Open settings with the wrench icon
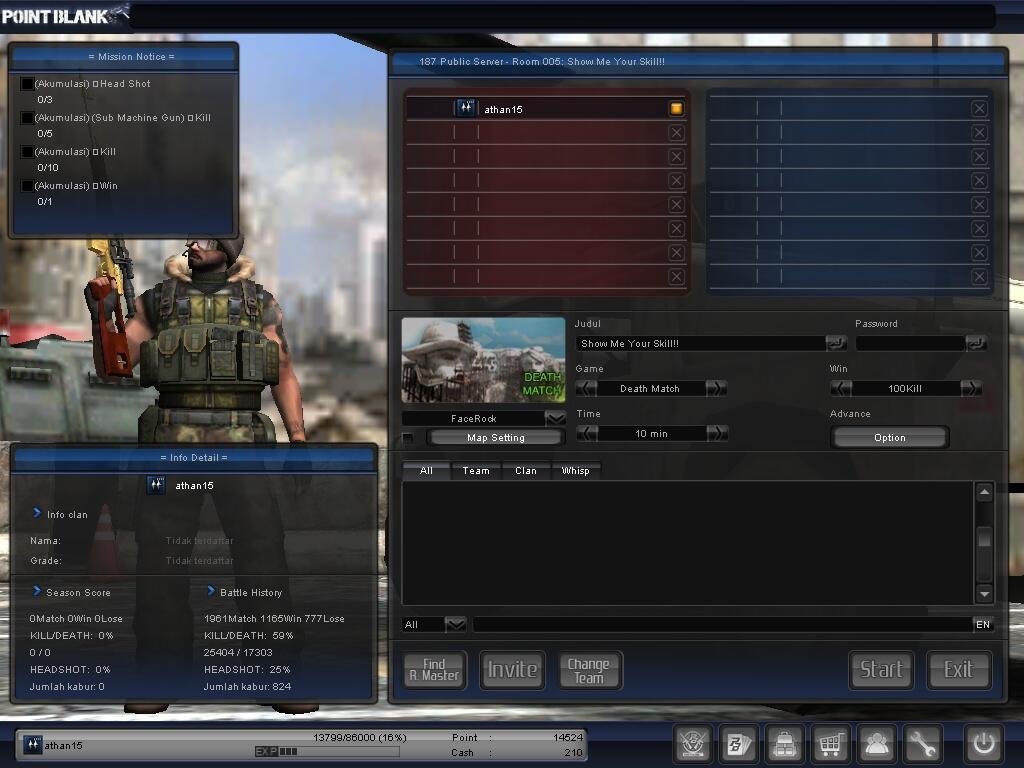The width and height of the screenshot is (1024, 768). [x=922, y=743]
